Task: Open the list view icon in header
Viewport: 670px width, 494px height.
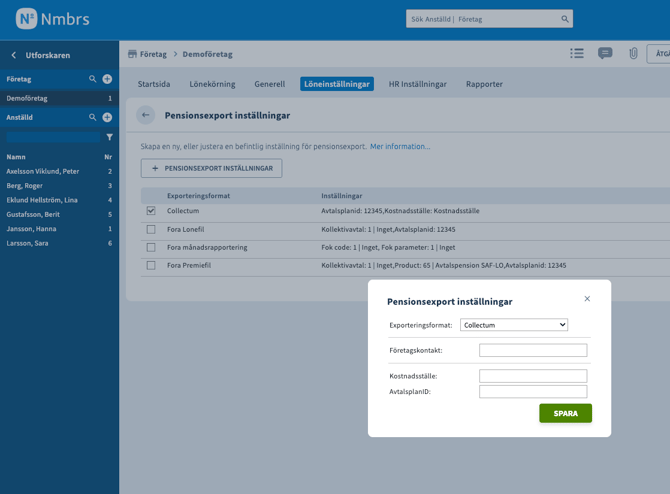Action: pyautogui.click(x=577, y=54)
